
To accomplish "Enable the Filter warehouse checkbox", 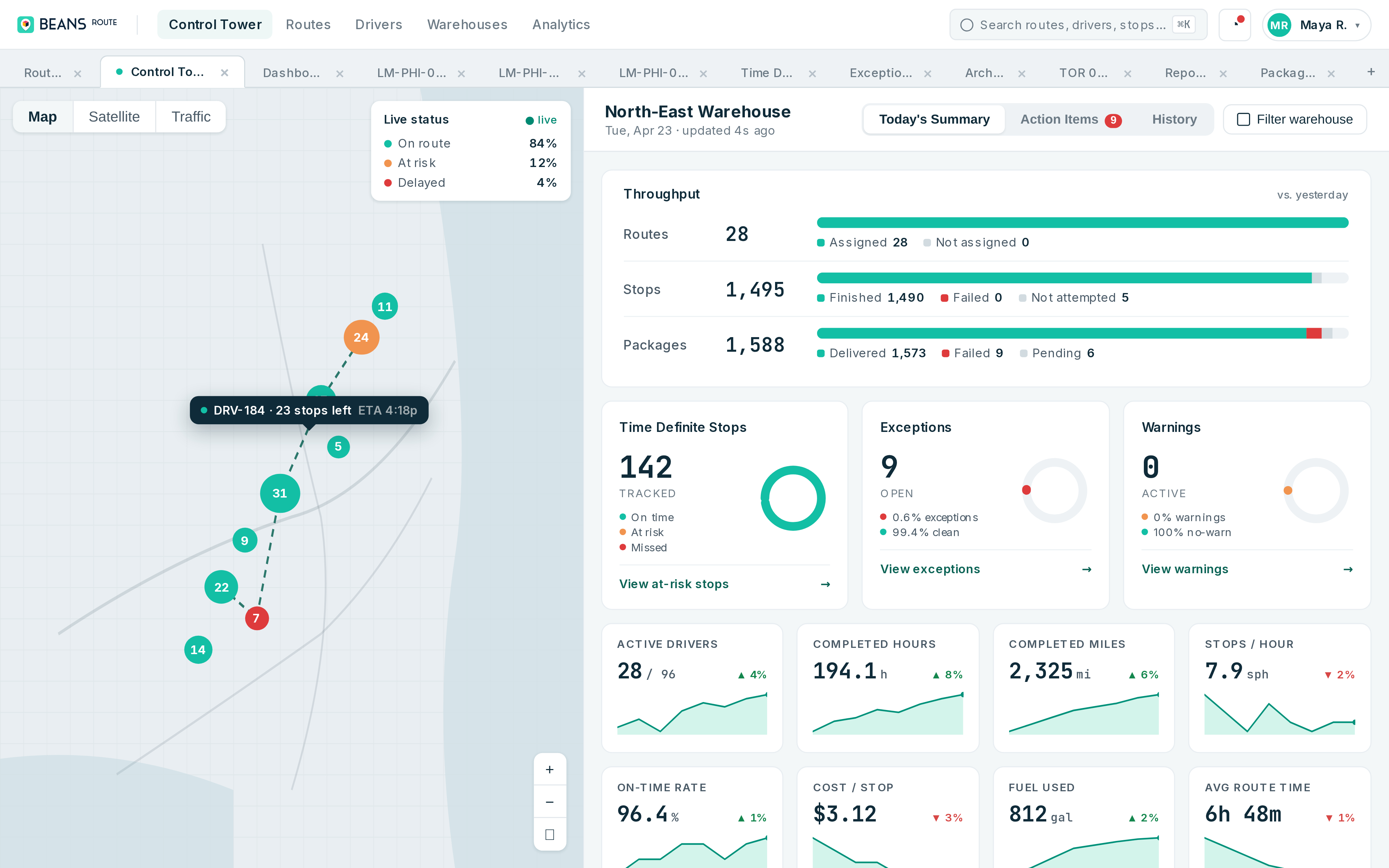I will point(1243,119).
